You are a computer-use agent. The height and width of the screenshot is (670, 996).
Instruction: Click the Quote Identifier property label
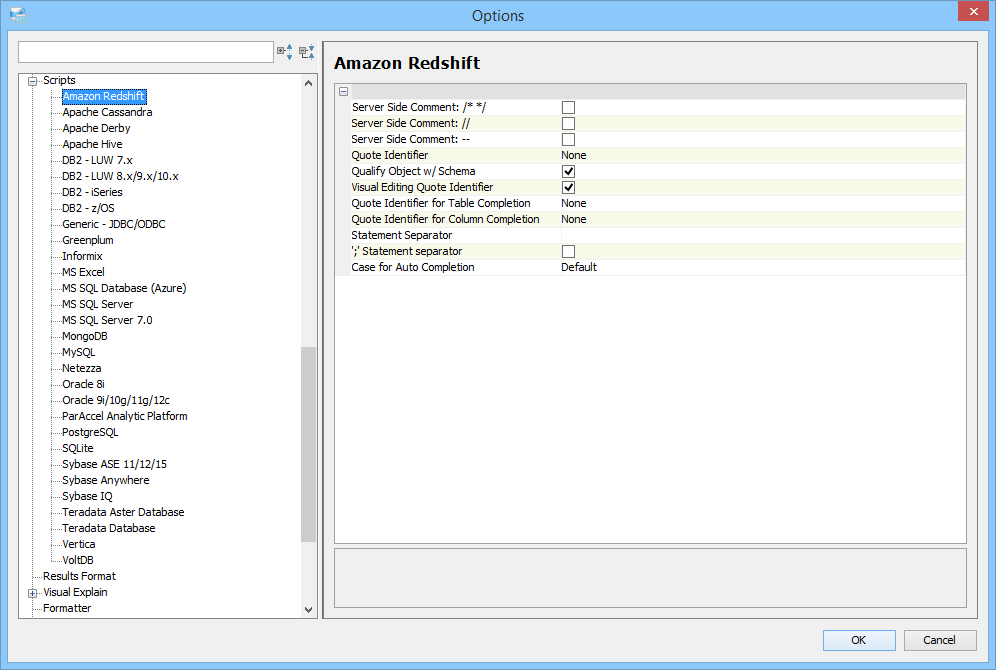pyautogui.click(x=389, y=155)
